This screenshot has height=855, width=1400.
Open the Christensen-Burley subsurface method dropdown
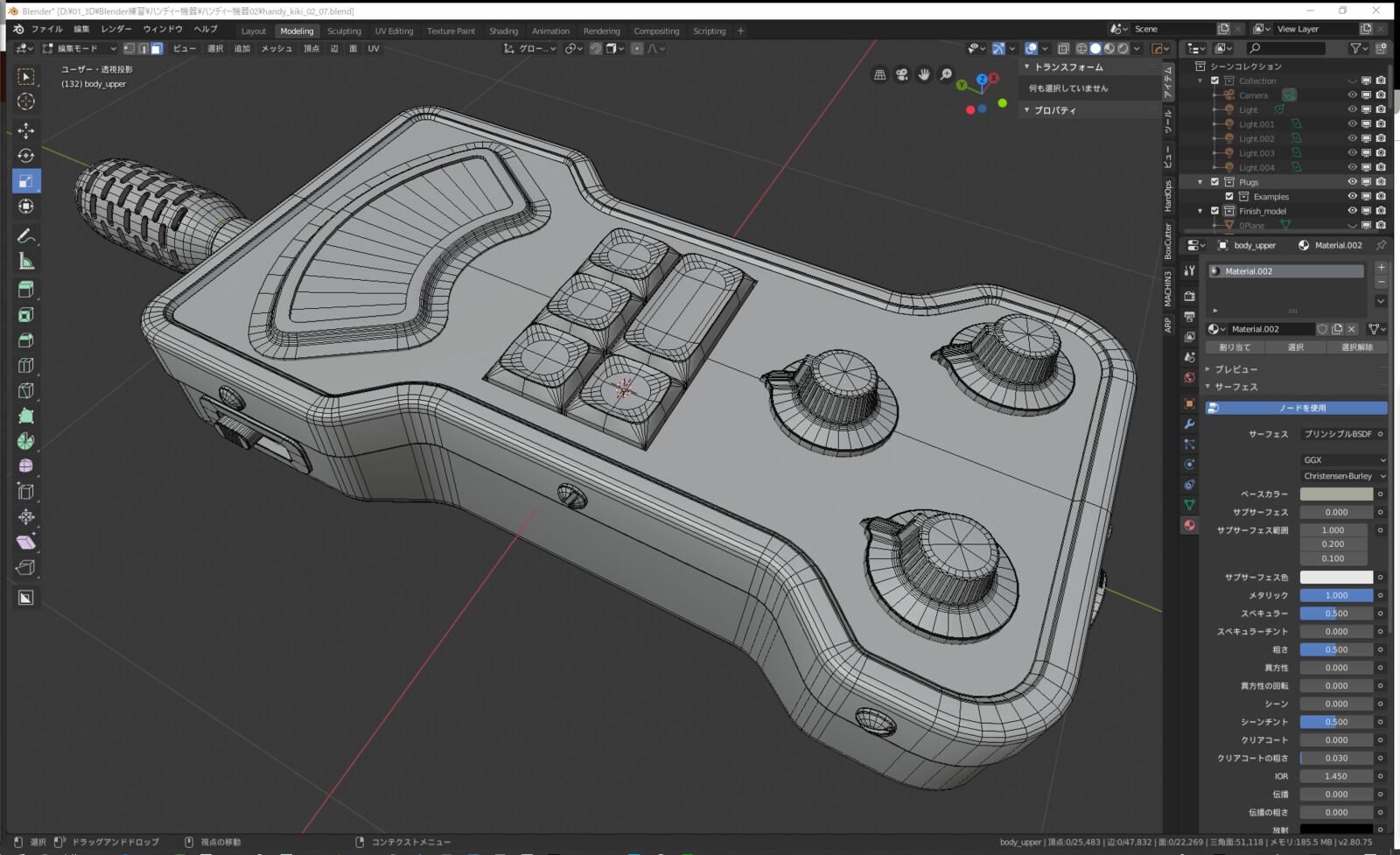pos(1343,476)
